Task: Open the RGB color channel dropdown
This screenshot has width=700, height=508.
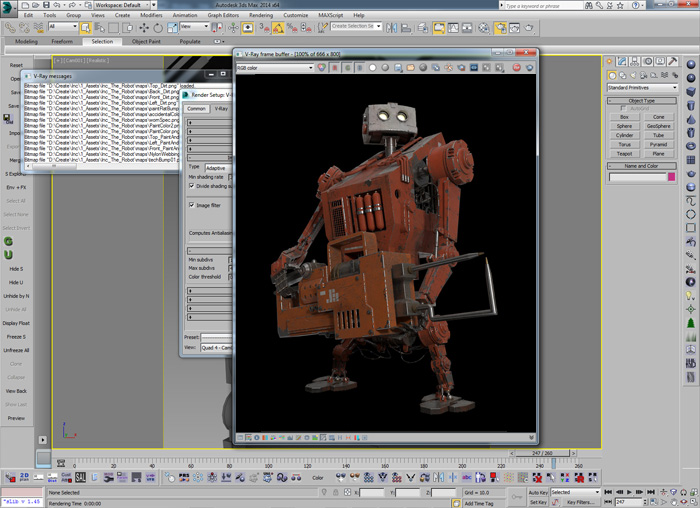Action: point(274,68)
